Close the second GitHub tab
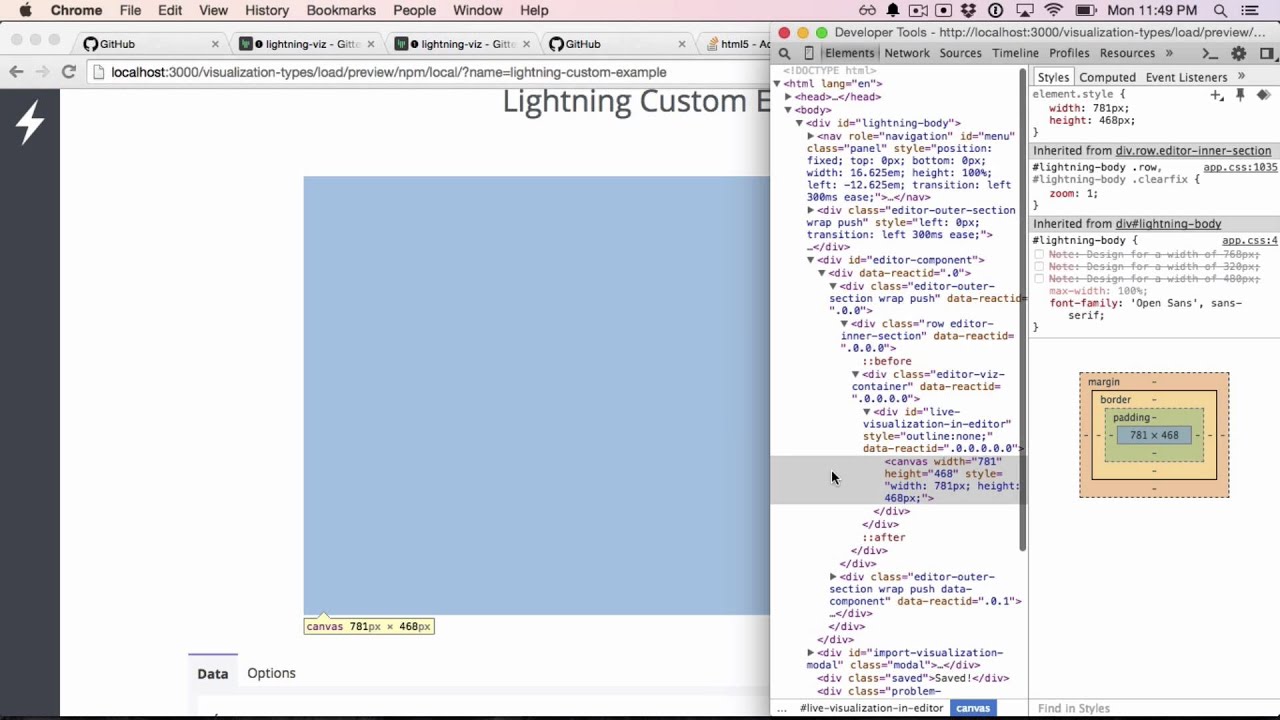The image size is (1280, 720). pos(682,44)
